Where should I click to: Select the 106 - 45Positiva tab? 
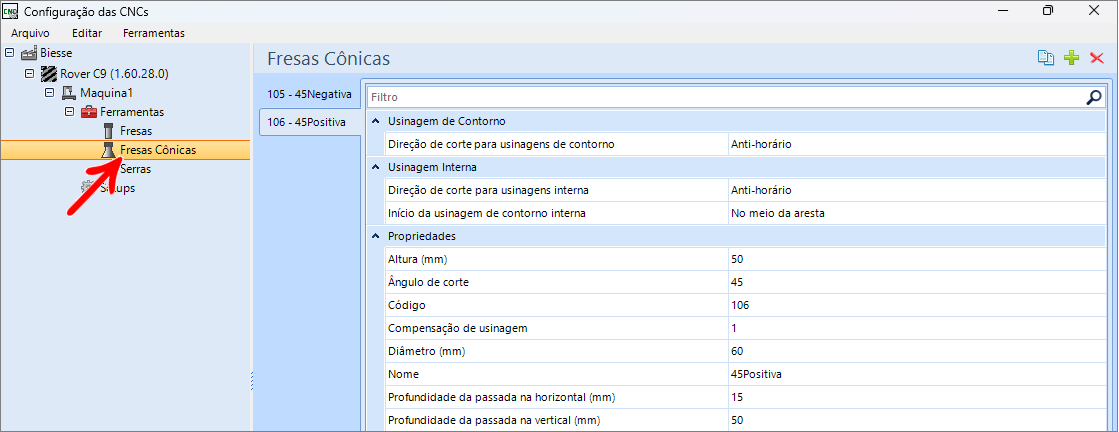(x=310, y=122)
